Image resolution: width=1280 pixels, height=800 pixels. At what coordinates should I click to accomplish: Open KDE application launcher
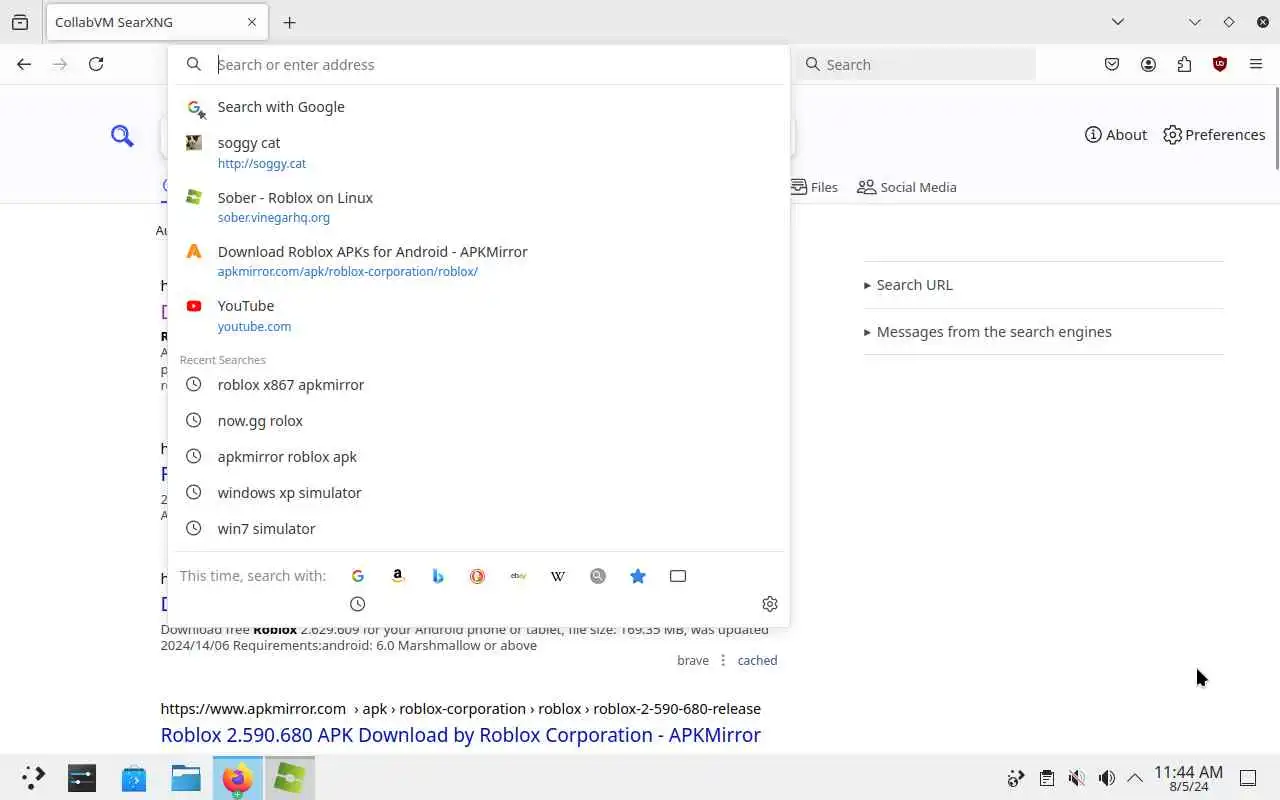pos(33,777)
